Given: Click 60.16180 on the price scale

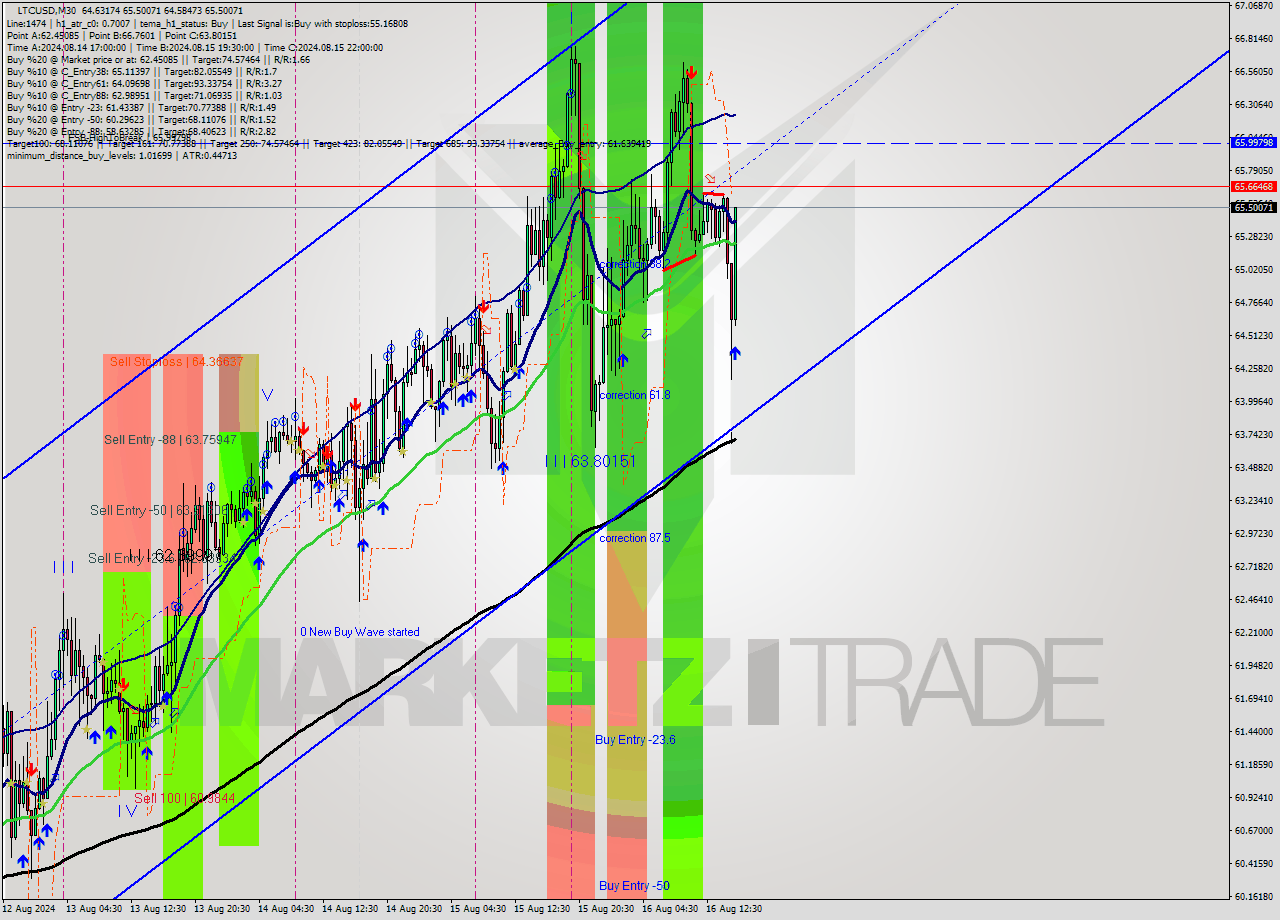Looking at the screenshot, I should pyautogui.click(x=1253, y=896).
